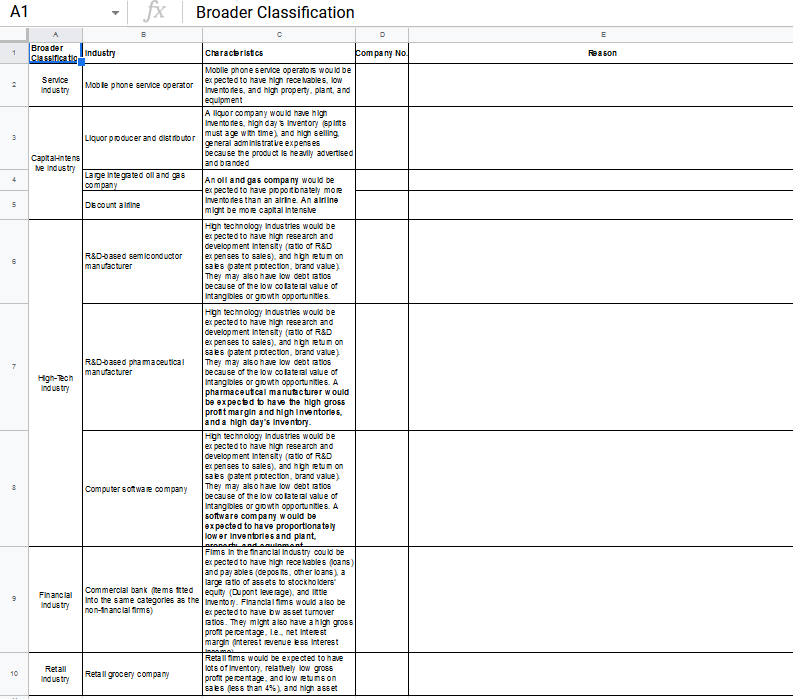
Task: Select row 10 header
Action: (14, 674)
